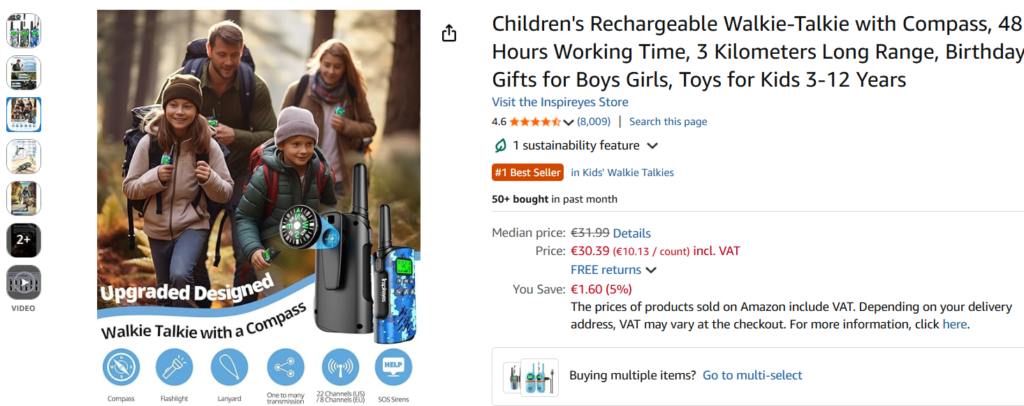Click the Search this page link

[668, 122]
